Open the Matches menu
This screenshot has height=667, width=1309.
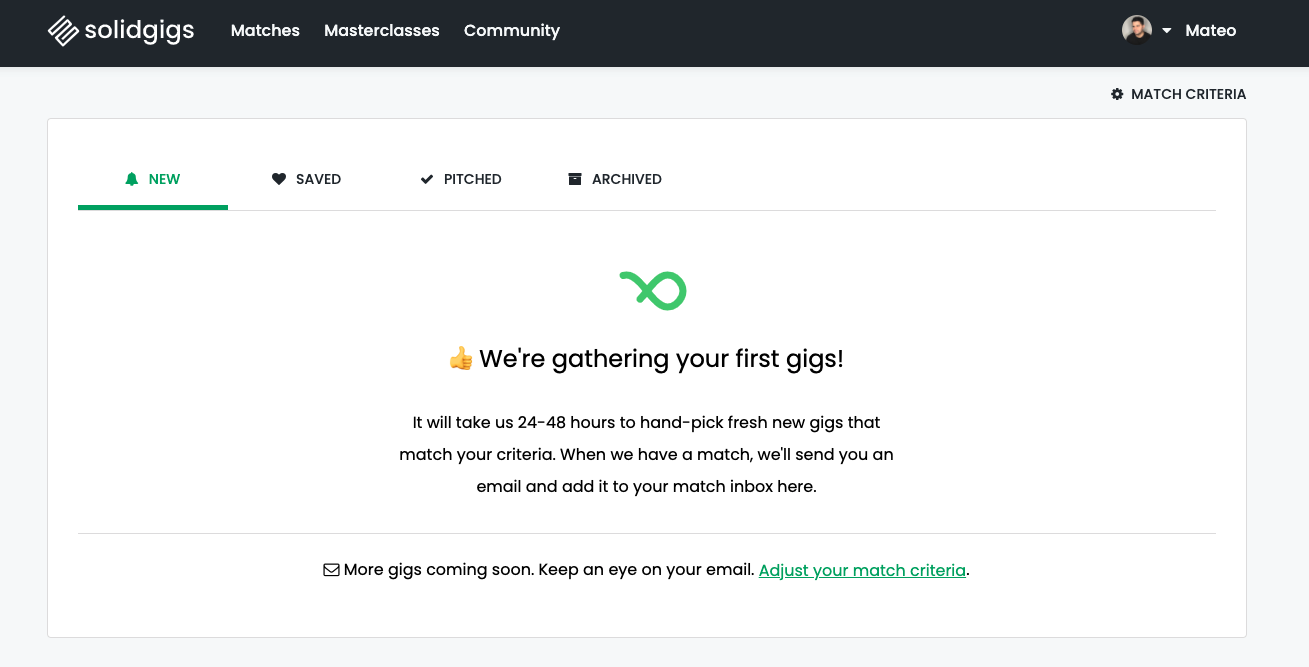(x=265, y=31)
